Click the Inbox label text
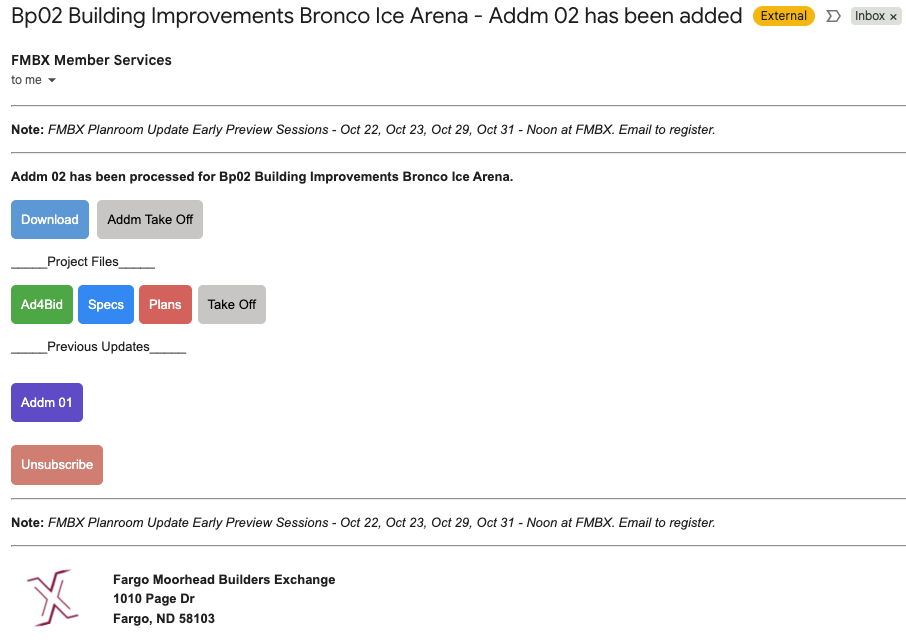The width and height of the screenshot is (906, 642). [x=869, y=16]
